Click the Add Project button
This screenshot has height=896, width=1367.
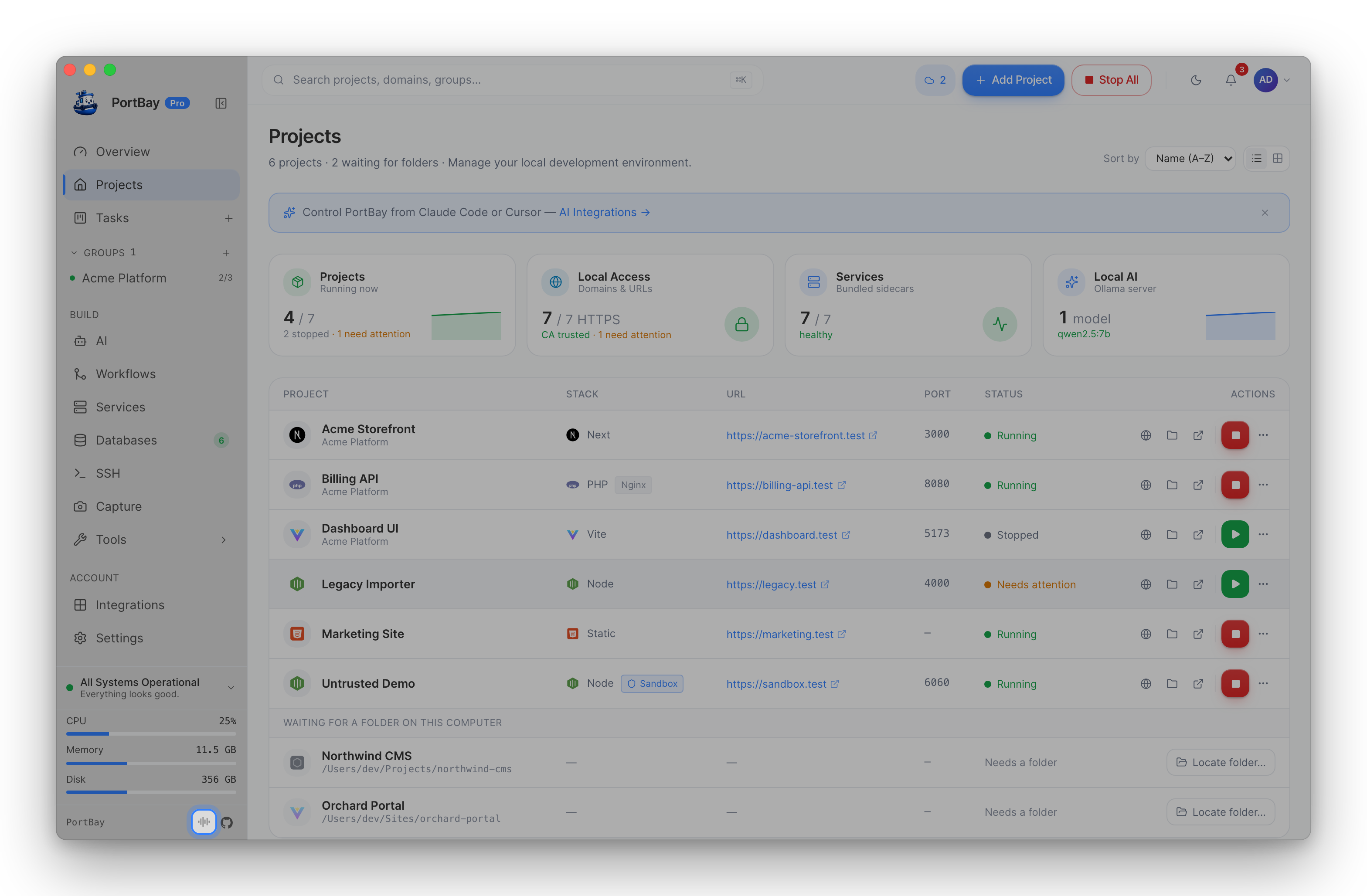click(1013, 81)
